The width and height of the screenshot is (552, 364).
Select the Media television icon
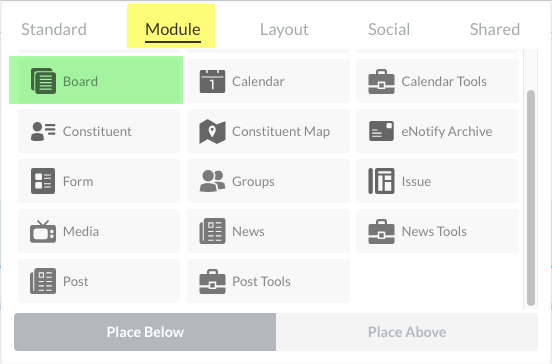coord(43,231)
